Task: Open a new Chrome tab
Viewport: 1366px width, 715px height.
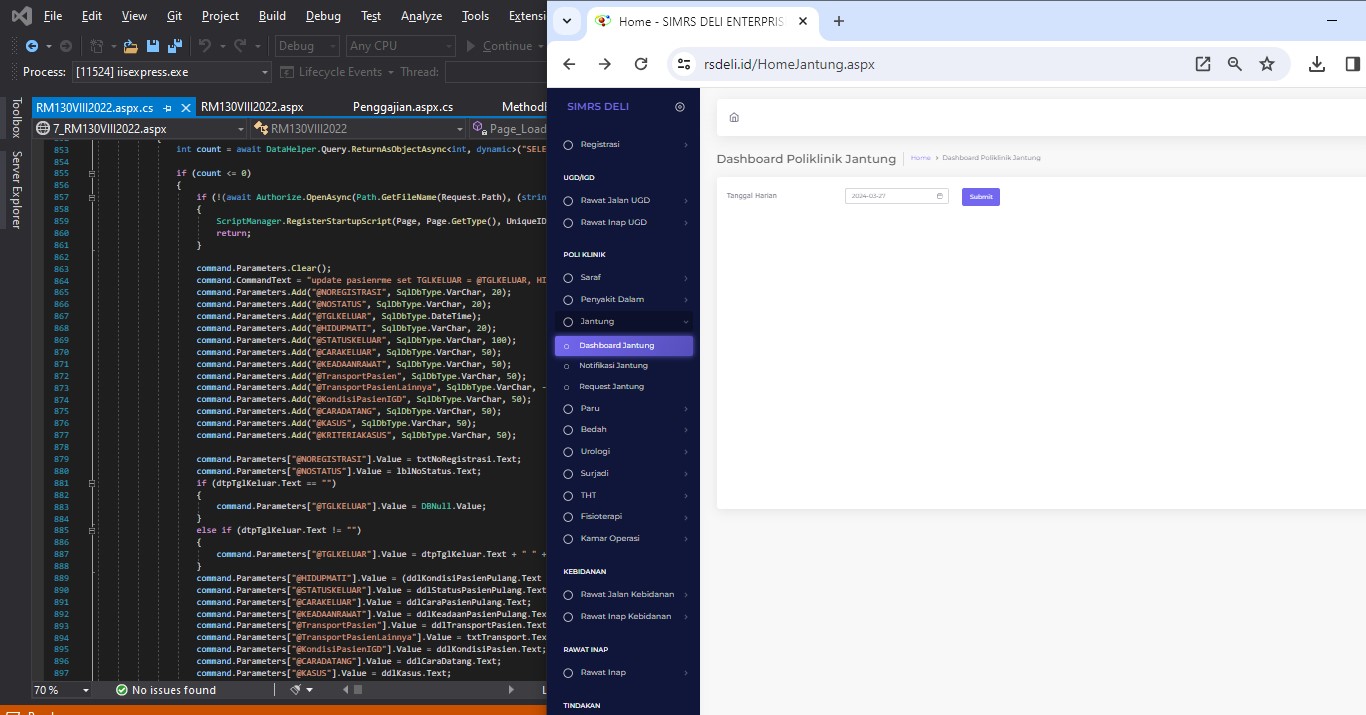Action: (x=839, y=21)
